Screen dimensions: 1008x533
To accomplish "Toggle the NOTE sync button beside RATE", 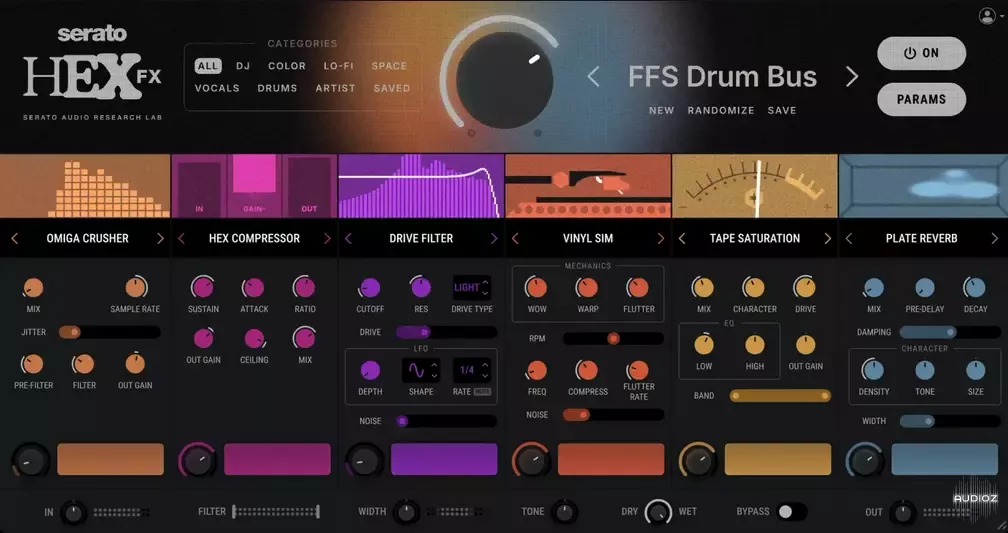I will (x=482, y=392).
